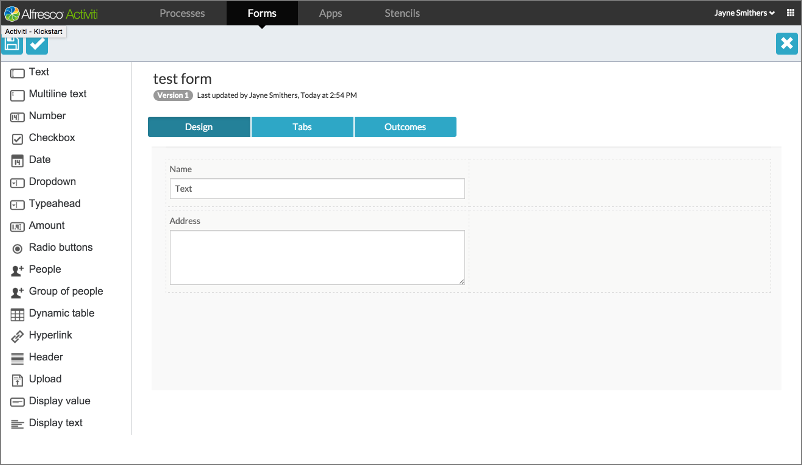Click into the Address multiline text area

[317, 257]
